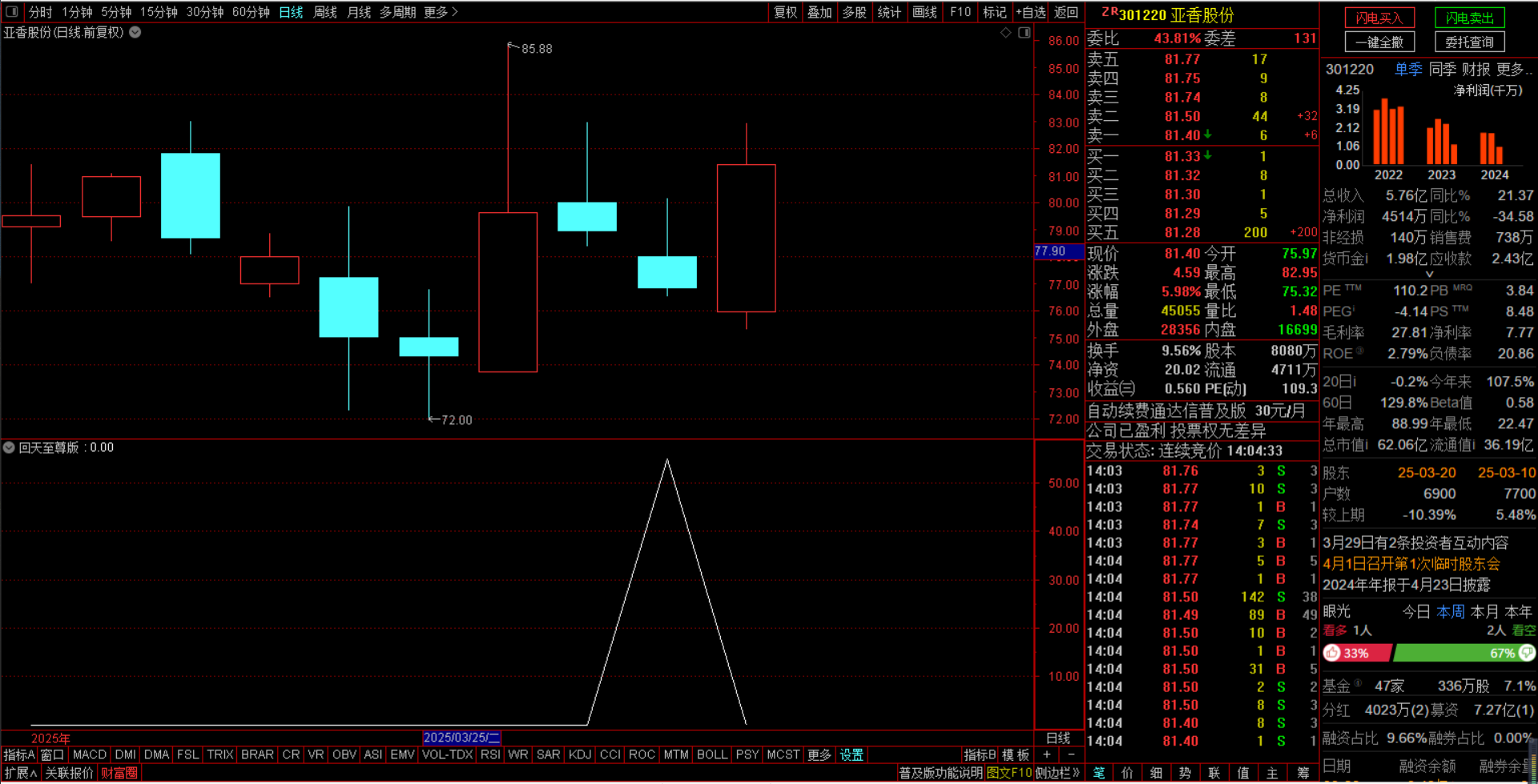
Task: Select KDJ indicator
Action: [579, 754]
